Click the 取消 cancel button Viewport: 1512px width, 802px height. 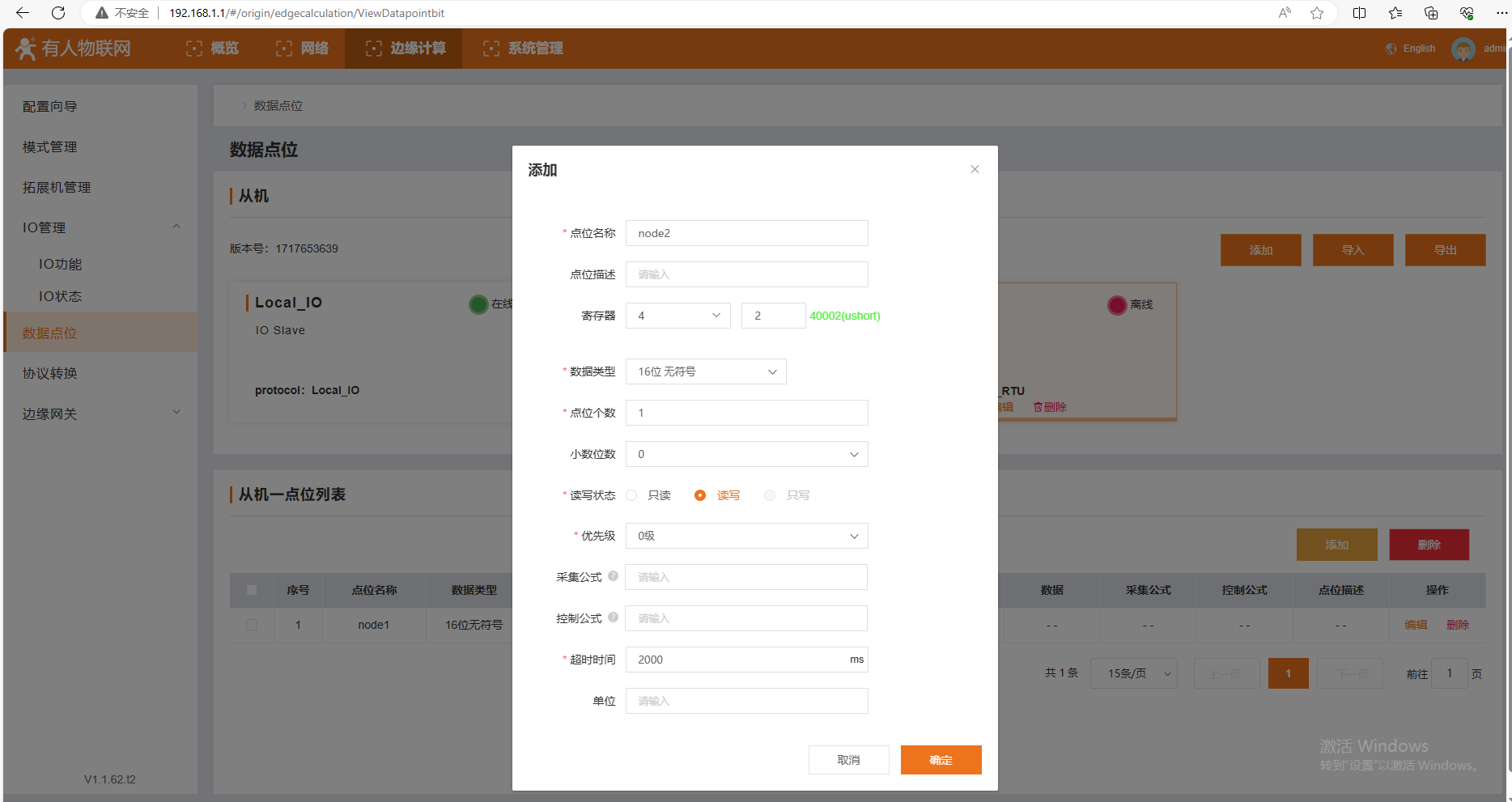[848, 760]
